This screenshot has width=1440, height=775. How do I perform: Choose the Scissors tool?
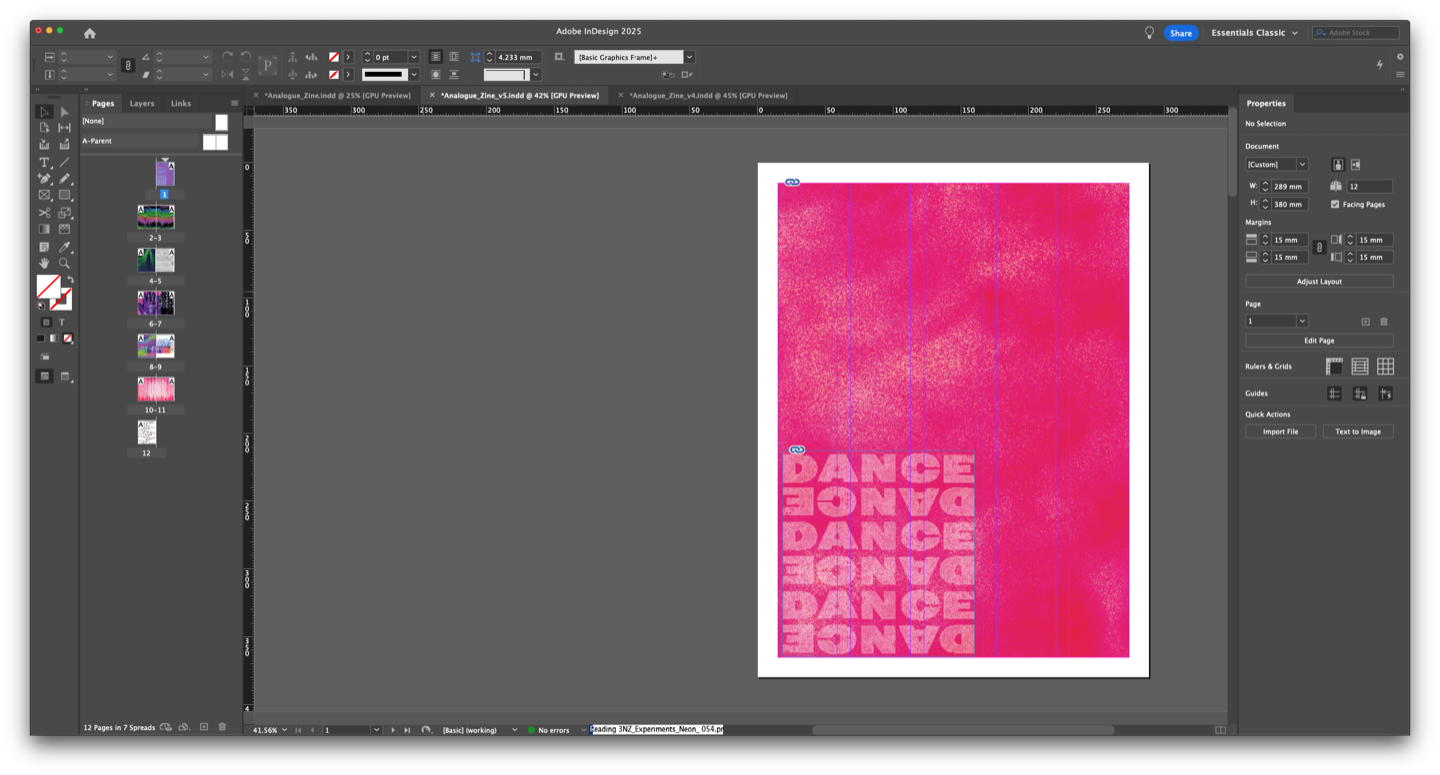pyautogui.click(x=44, y=213)
